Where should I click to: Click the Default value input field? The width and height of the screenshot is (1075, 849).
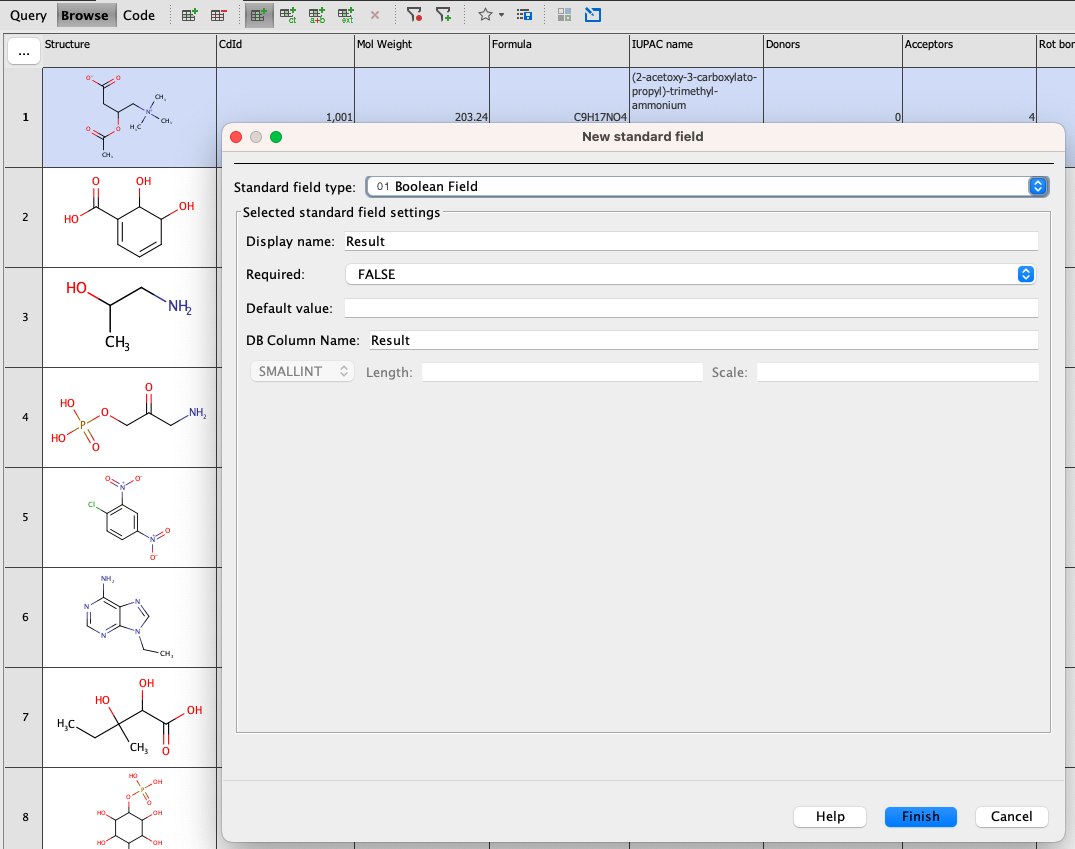point(690,308)
